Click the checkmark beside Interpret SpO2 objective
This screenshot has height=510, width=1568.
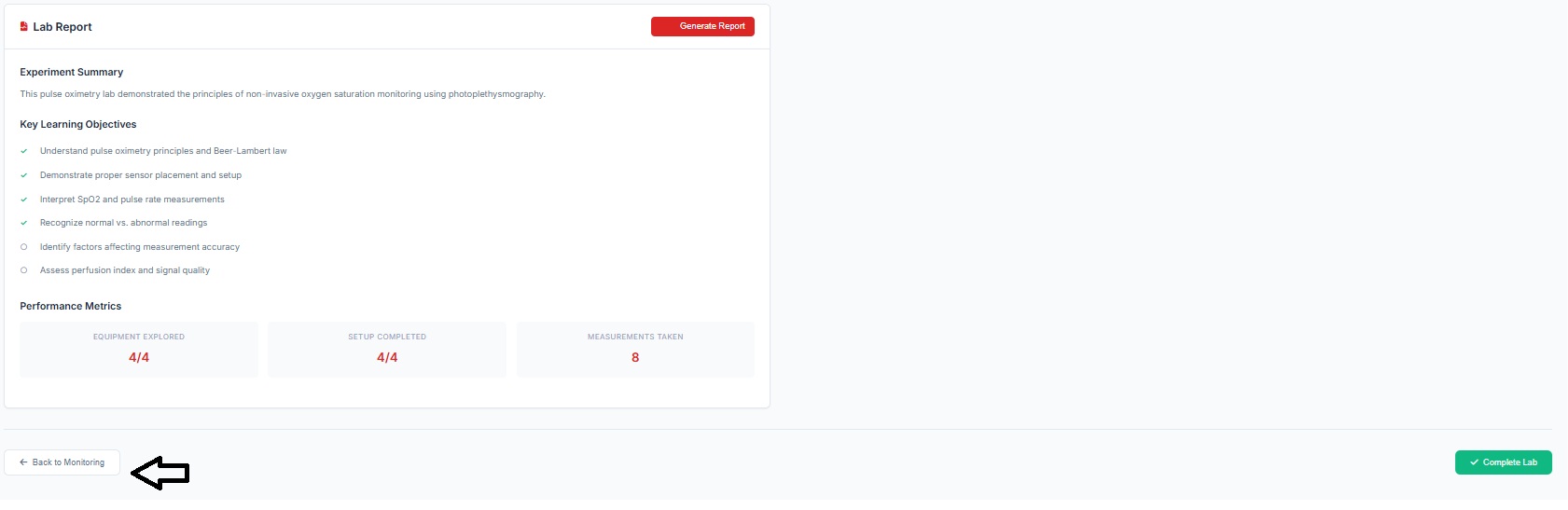click(x=24, y=200)
